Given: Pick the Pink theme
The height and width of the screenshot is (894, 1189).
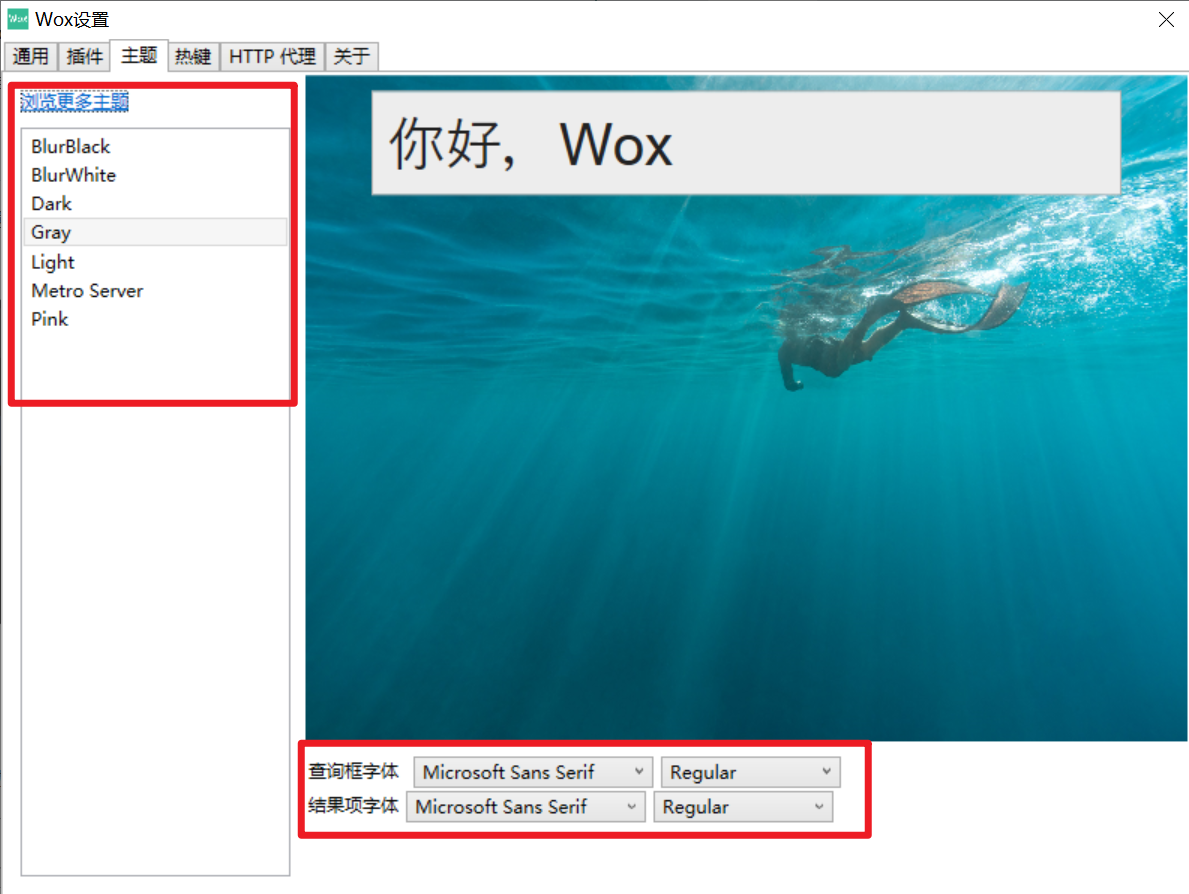Looking at the screenshot, I should coord(49,319).
